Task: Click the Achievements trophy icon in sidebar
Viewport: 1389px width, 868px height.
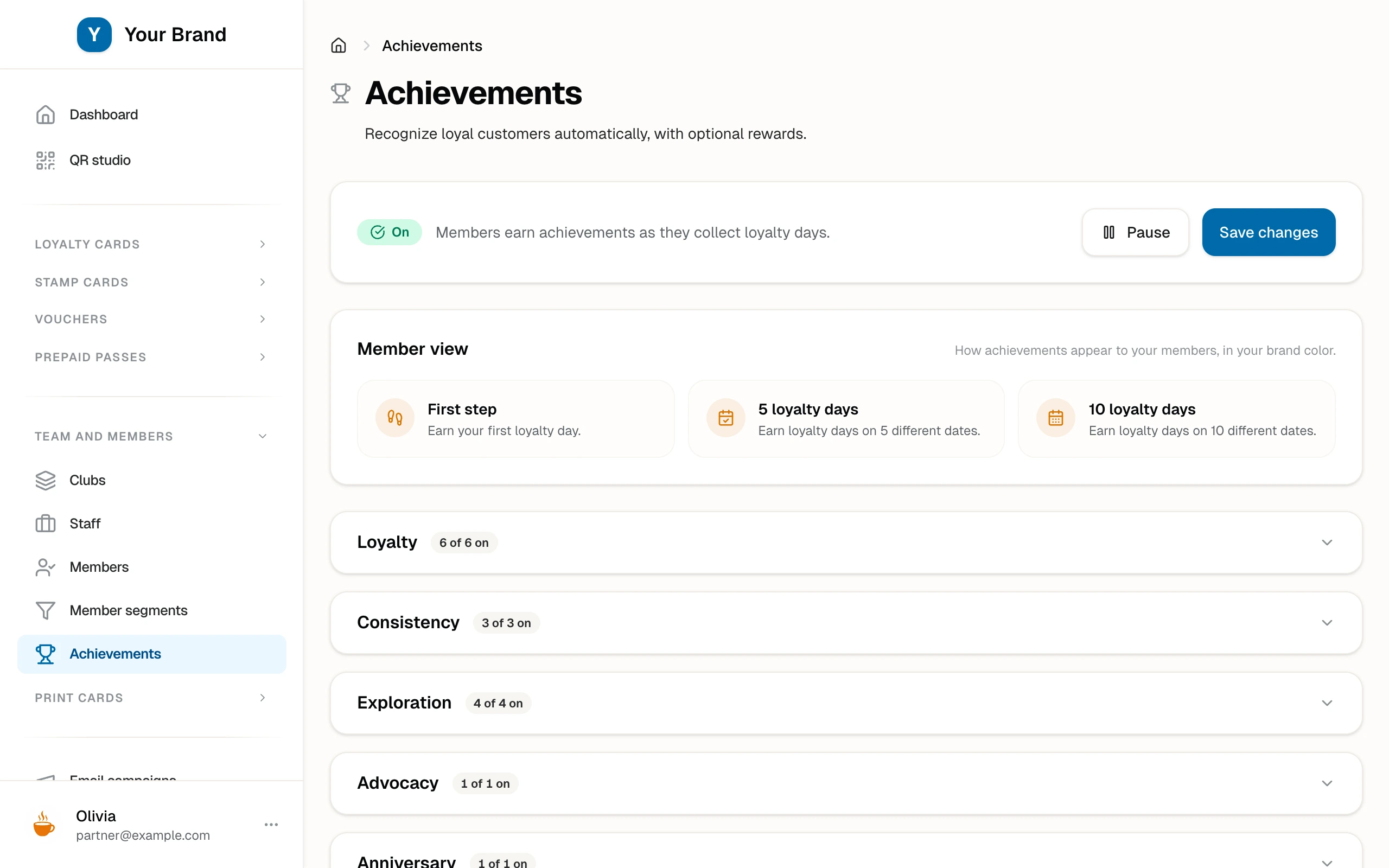Action: pyautogui.click(x=46, y=654)
